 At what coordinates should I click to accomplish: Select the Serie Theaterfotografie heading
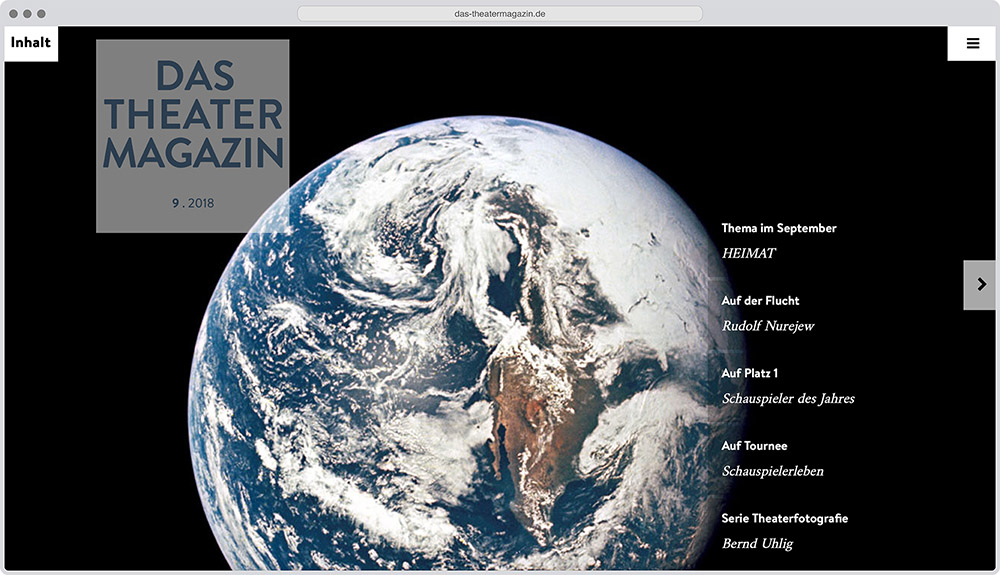(784, 518)
